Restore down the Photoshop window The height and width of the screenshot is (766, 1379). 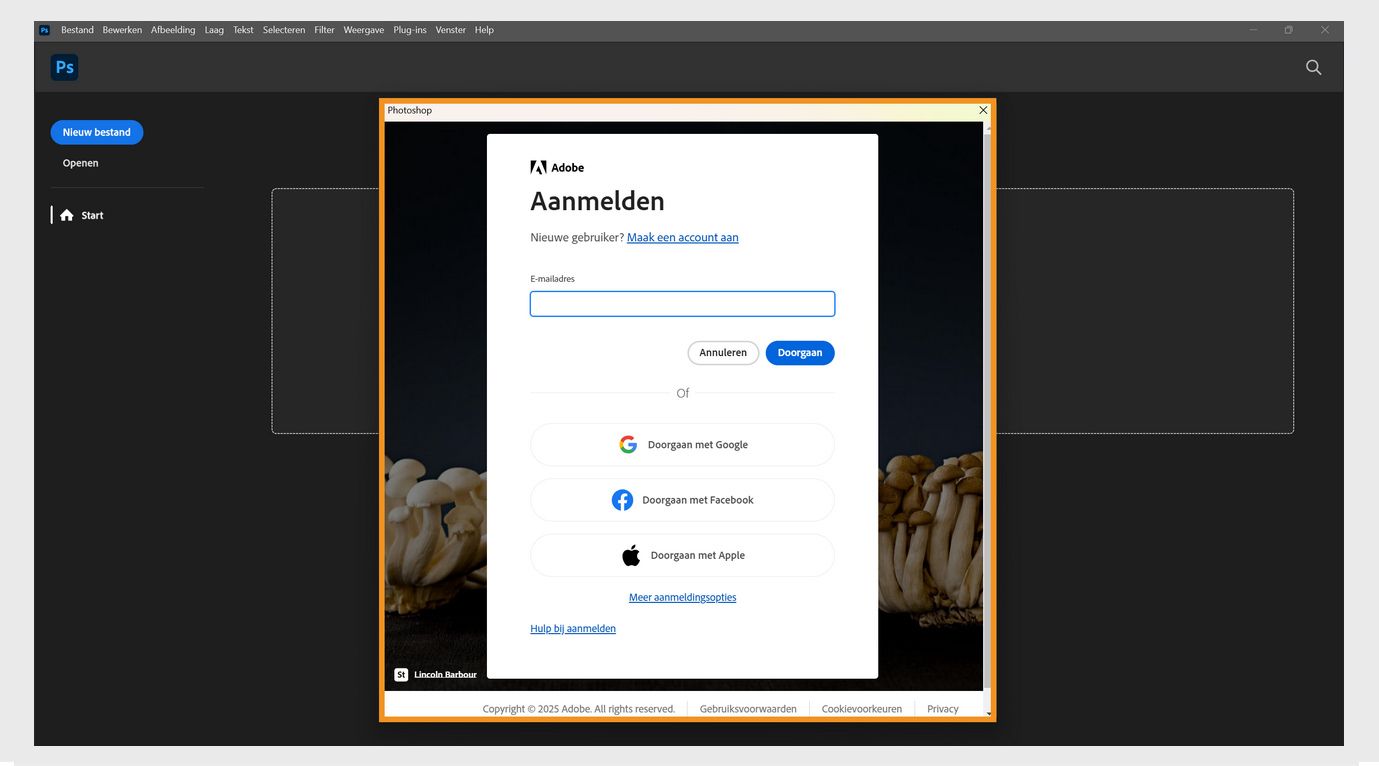[1289, 30]
